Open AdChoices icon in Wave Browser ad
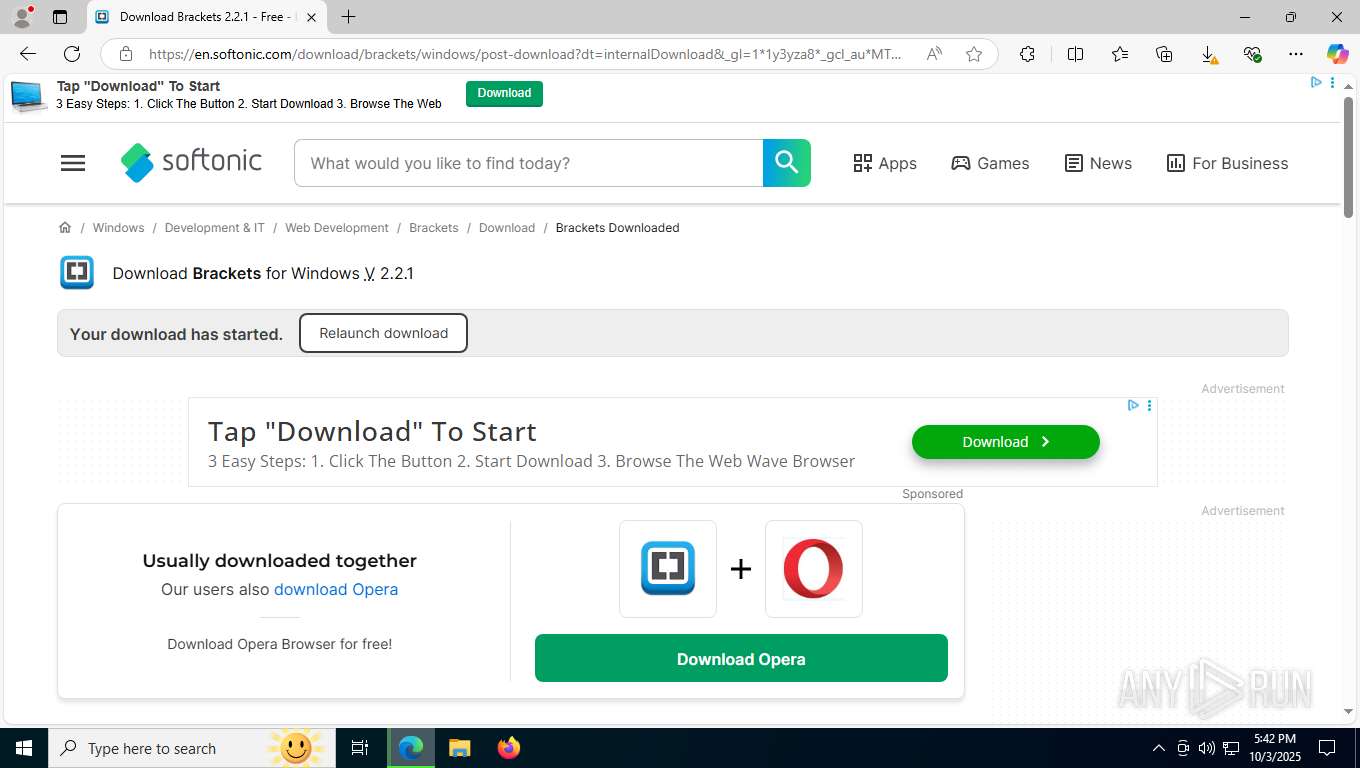The width and height of the screenshot is (1360, 768). (x=1133, y=405)
